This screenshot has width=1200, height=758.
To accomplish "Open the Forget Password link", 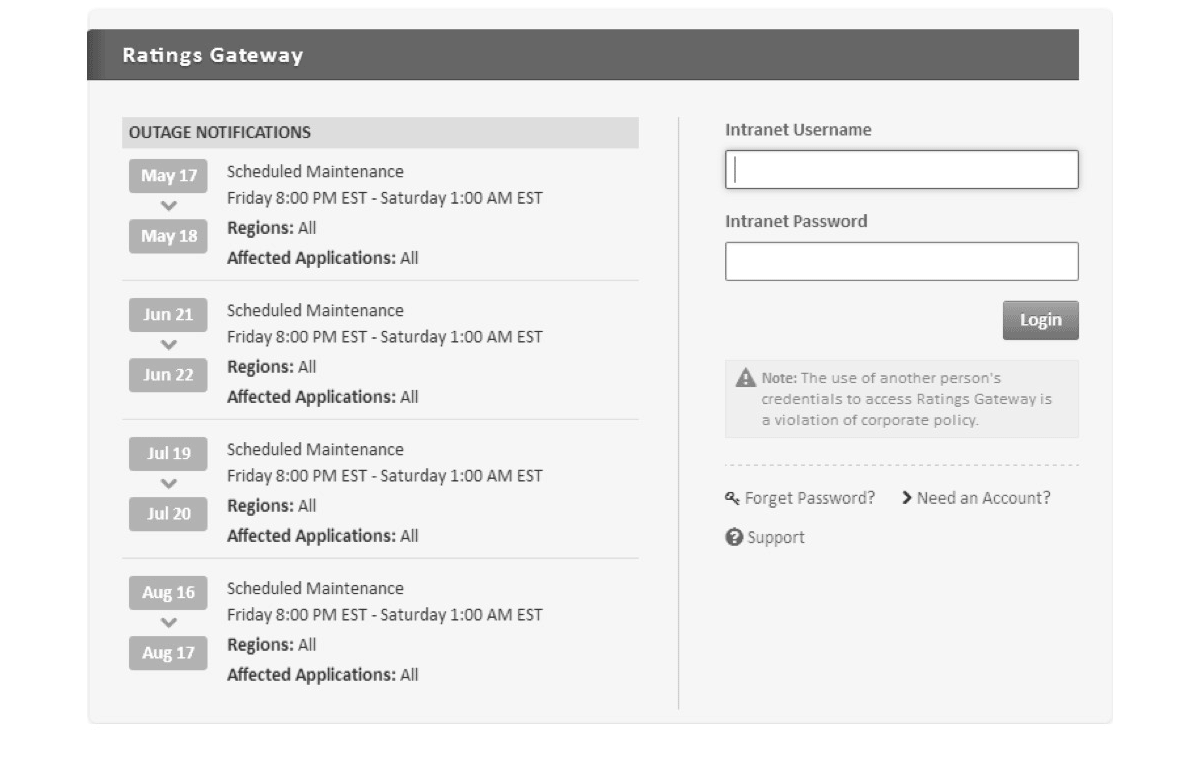I will pyautogui.click(x=809, y=498).
